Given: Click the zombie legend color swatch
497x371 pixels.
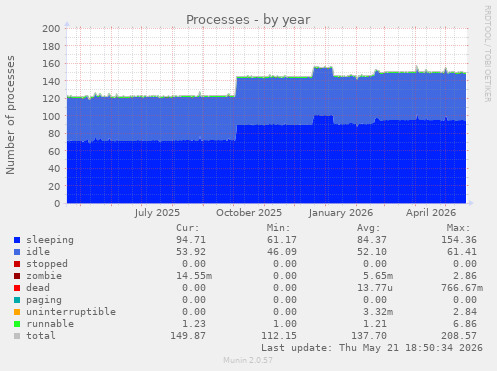Looking at the screenshot, I should pyautogui.click(x=17, y=276).
